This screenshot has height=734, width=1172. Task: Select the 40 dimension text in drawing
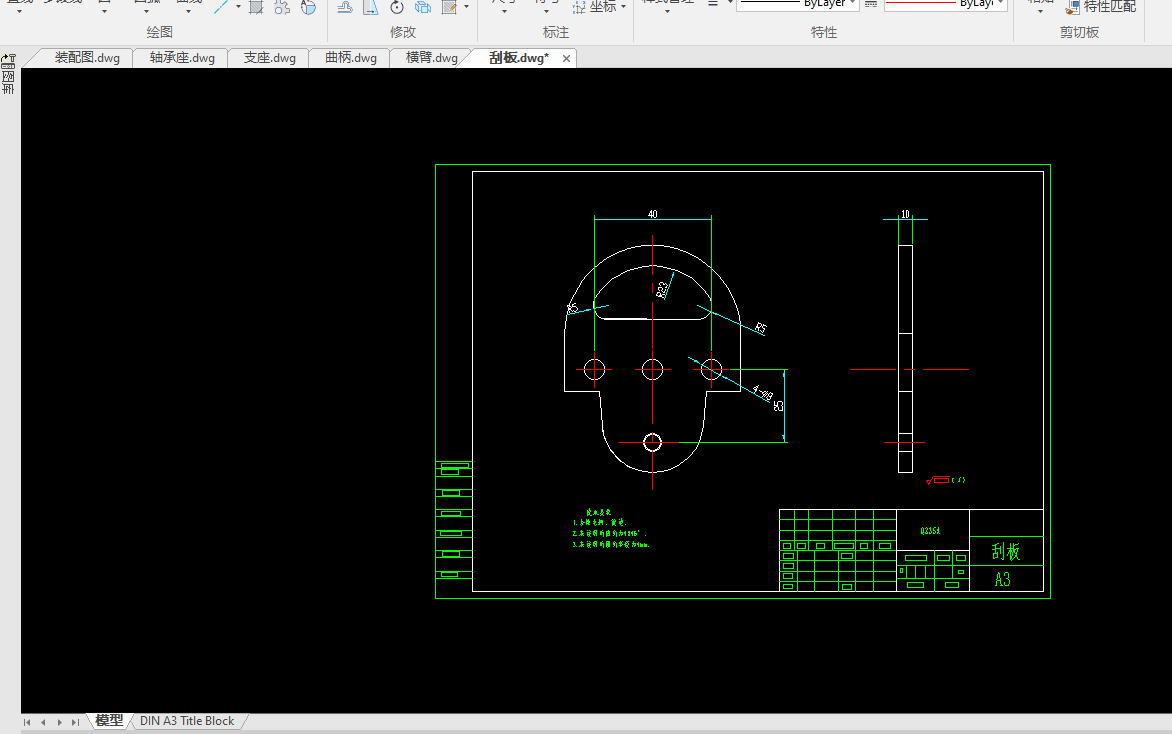(x=653, y=214)
